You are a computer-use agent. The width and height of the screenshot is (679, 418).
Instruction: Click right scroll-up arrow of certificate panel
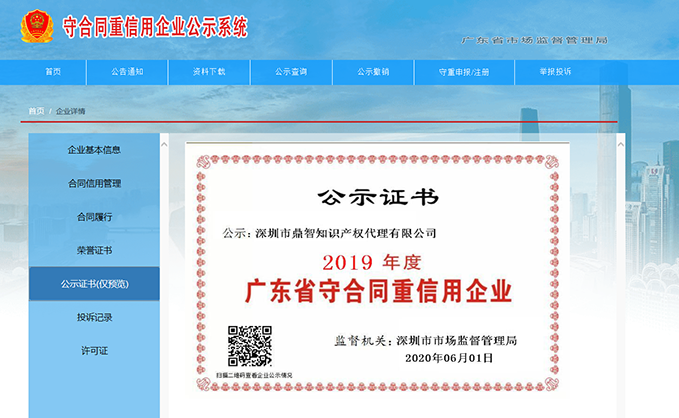(x=621, y=144)
